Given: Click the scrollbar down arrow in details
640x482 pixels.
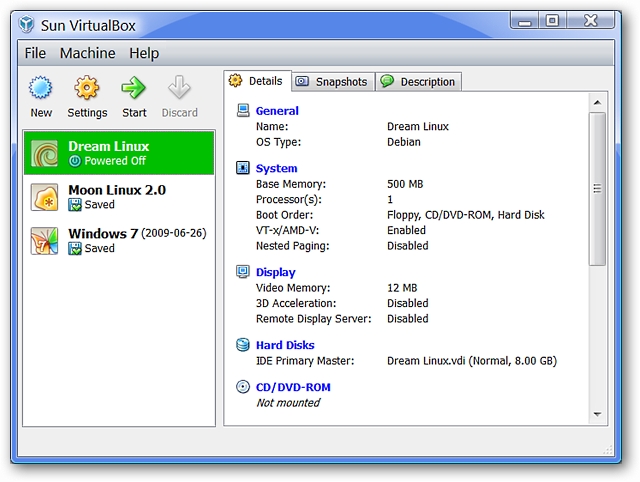Looking at the screenshot, I should pos(597,415).
